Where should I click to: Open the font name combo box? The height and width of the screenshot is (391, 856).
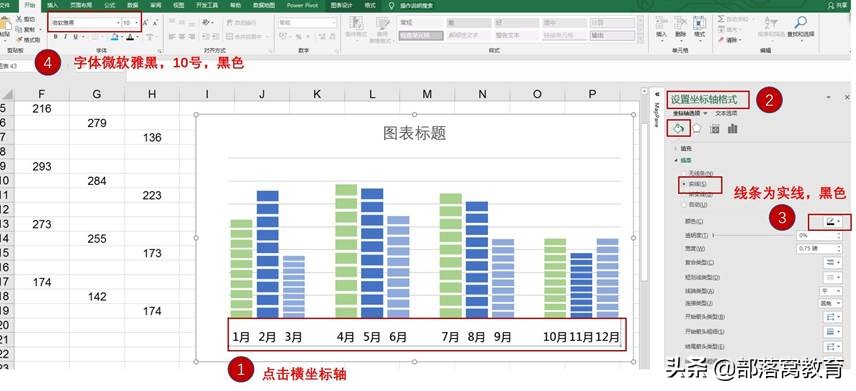click(x=85, y=23)
